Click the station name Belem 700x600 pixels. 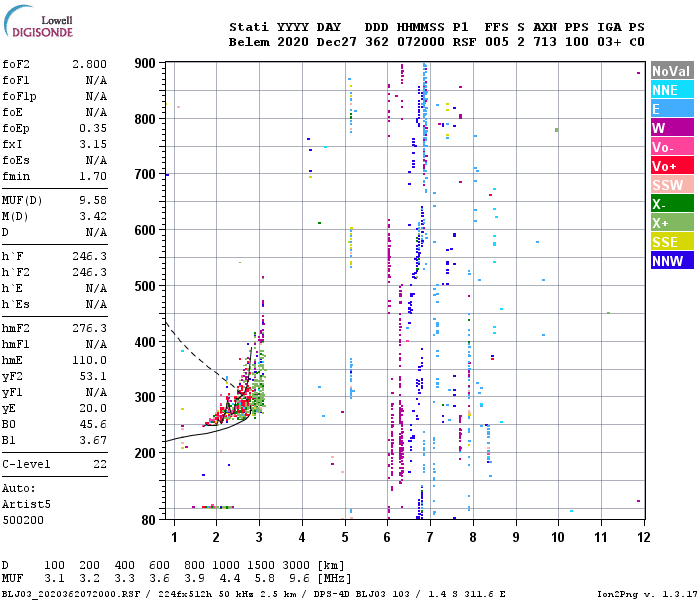click(249, 42)
